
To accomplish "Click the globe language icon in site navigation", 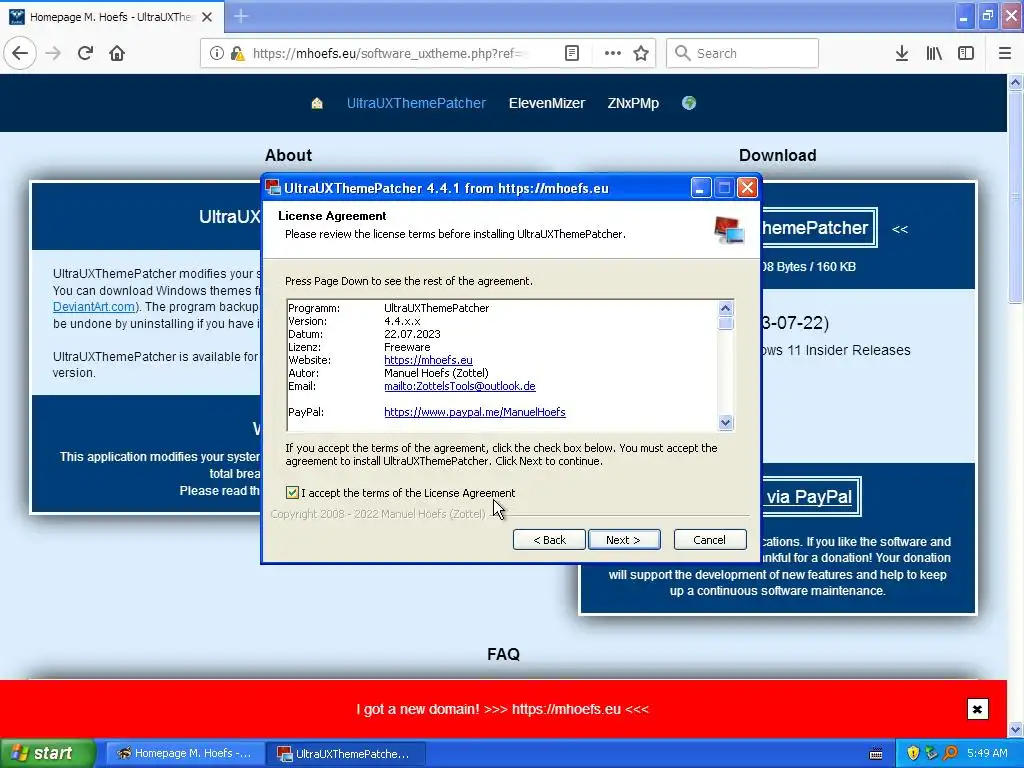I will point(689,103).
